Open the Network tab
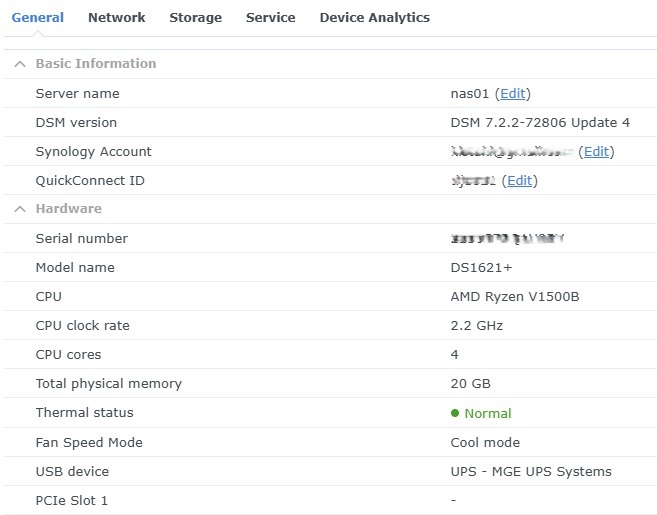 coord(116,17)
